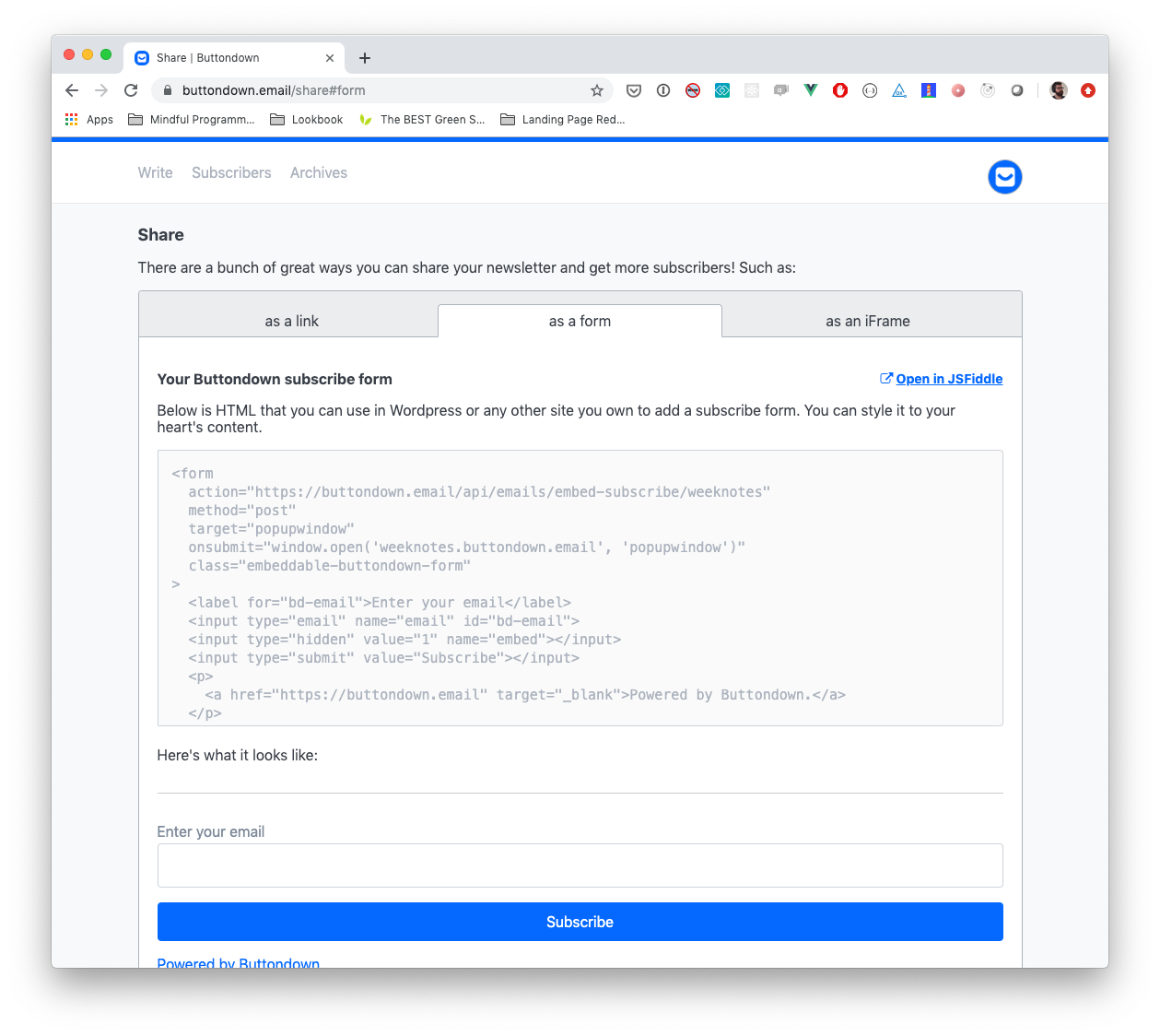Go to the Archives page
This screenshot has height=1036, width=1160.
click(319, 172)
